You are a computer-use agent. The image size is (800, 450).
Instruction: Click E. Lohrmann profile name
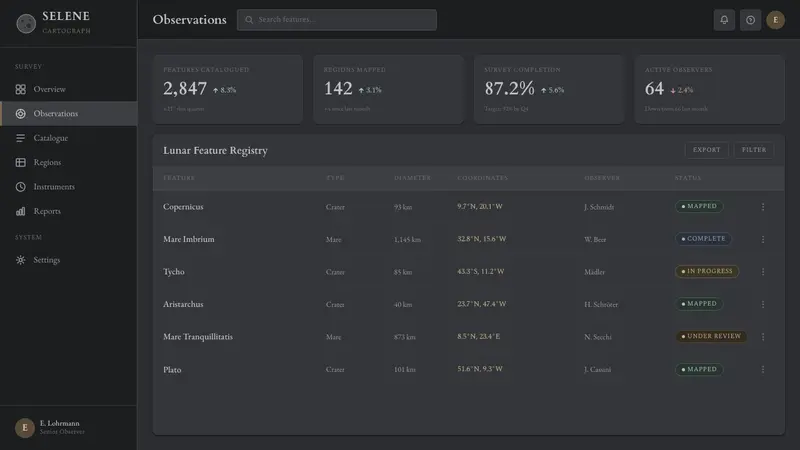(60, 423)
